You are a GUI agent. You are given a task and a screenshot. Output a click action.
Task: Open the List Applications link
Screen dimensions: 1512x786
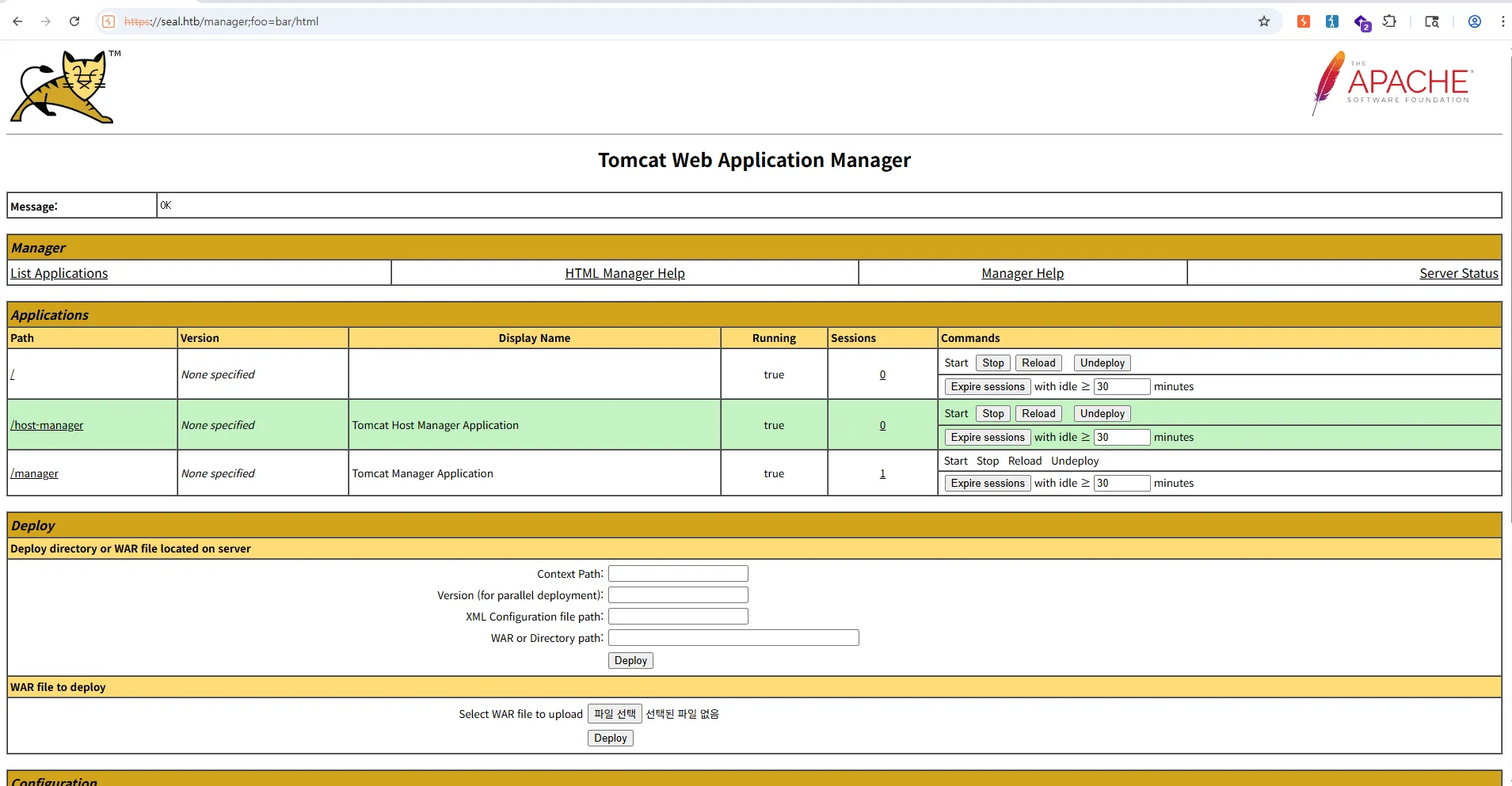[59, 273]
